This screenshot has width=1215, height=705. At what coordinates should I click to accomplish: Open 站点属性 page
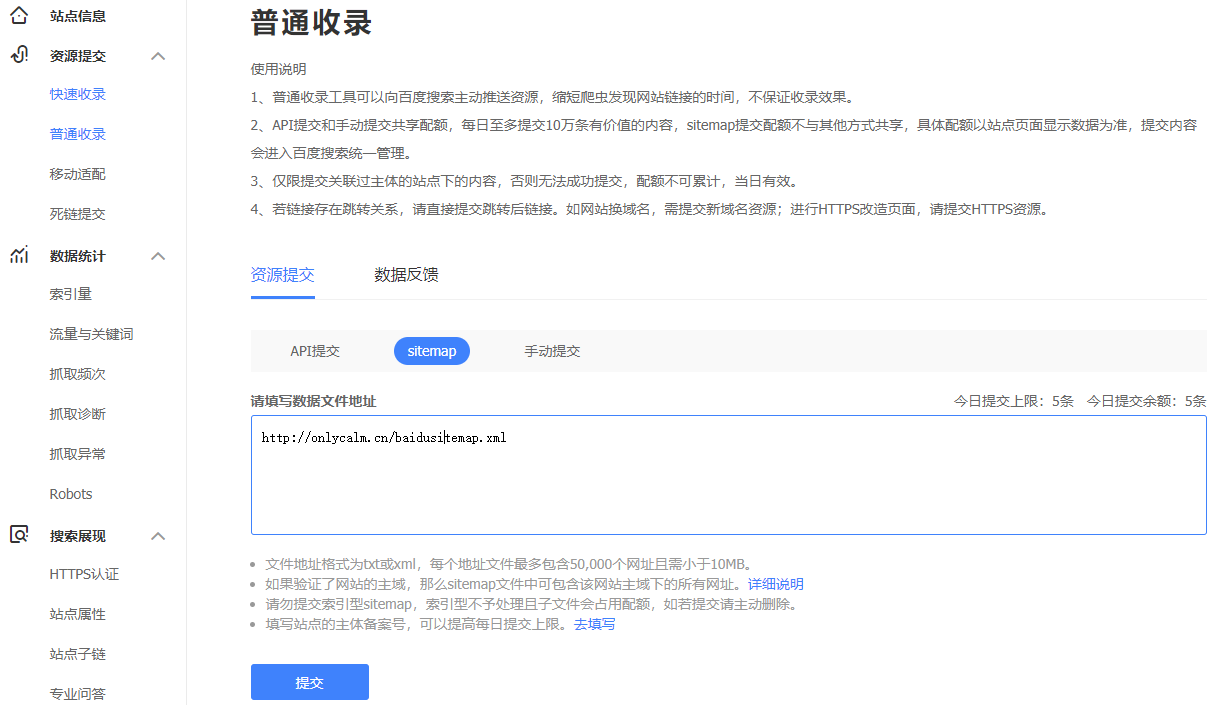(x=78, y=614)
